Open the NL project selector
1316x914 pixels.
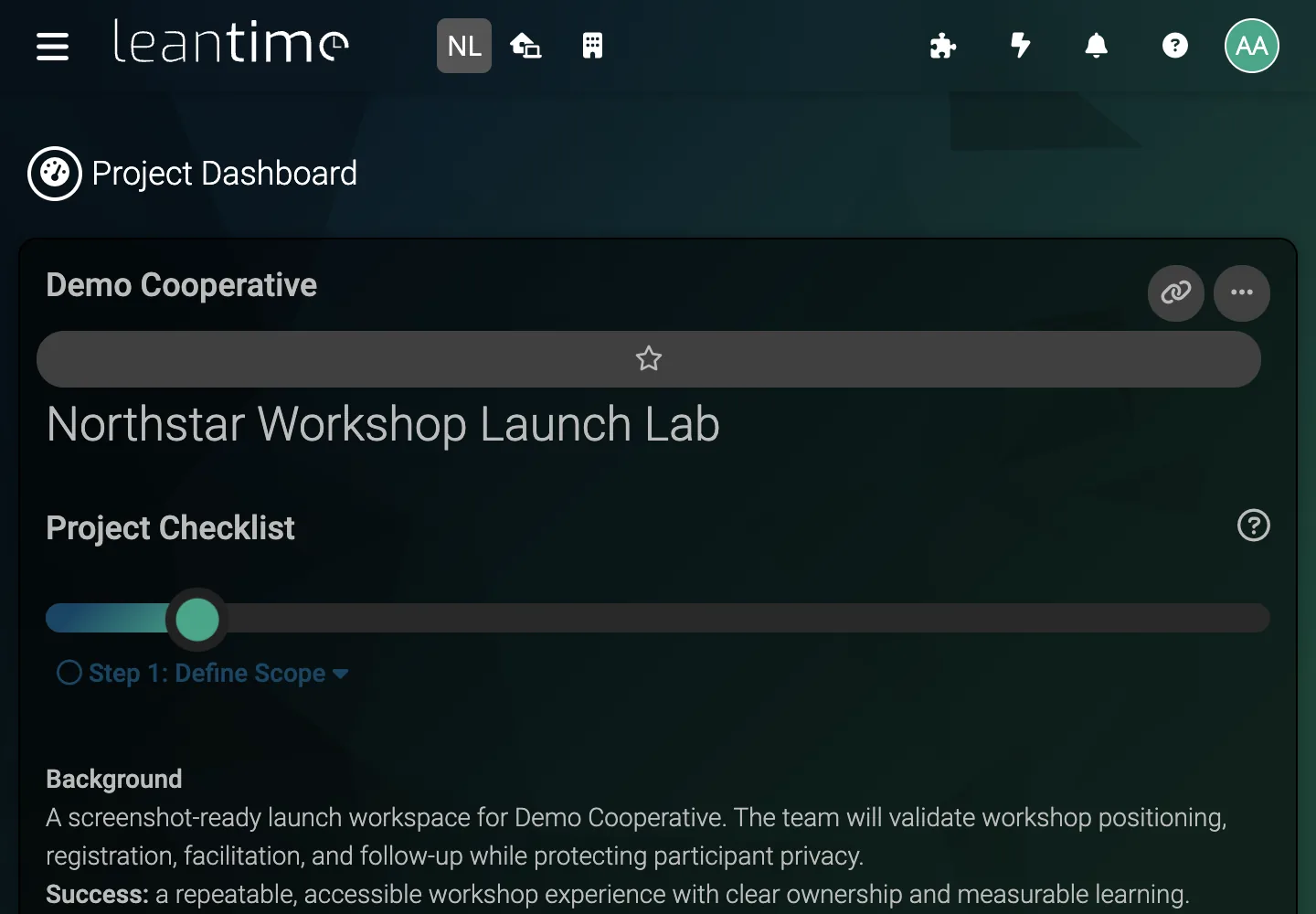[464, 46]
